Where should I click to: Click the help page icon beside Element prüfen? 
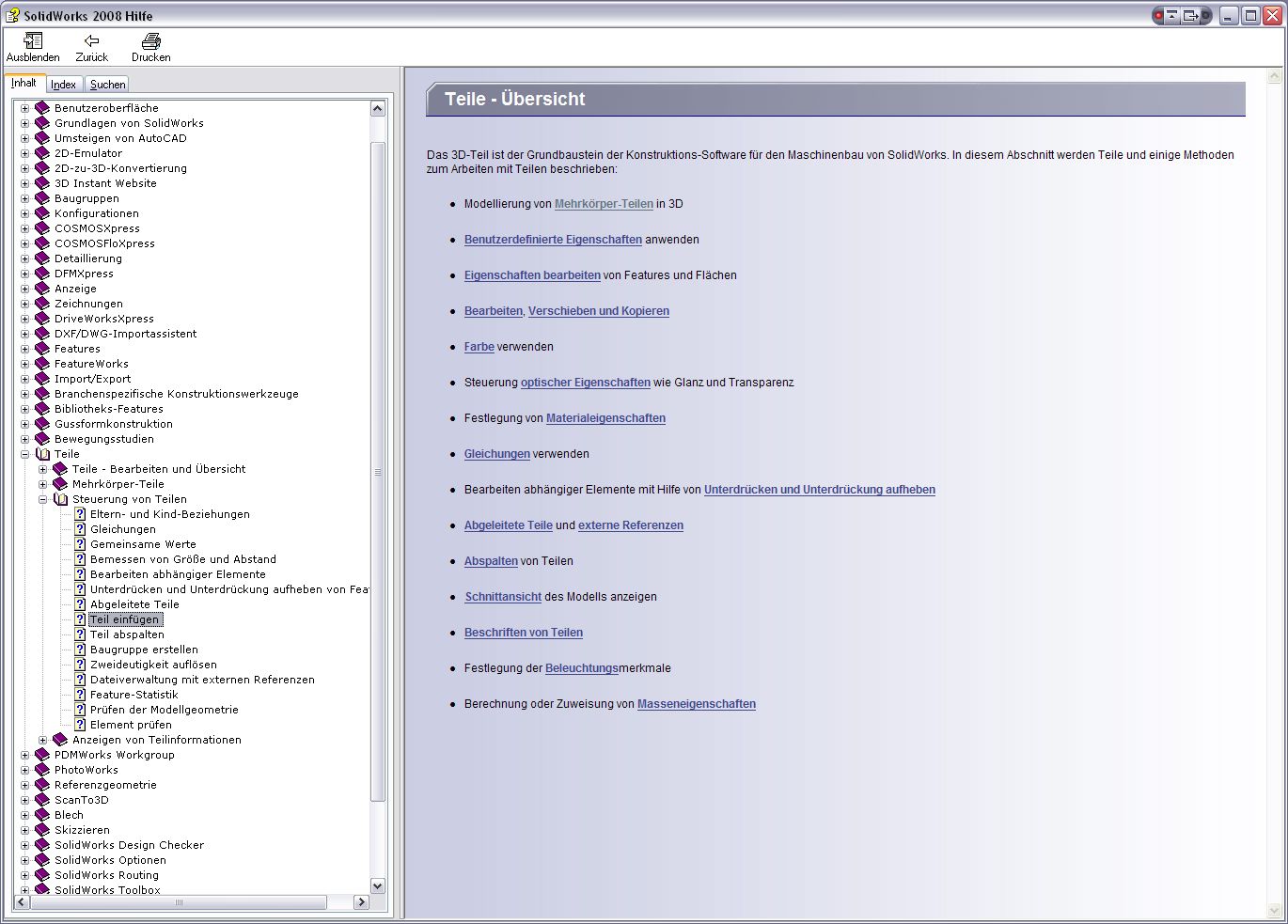[80, 725]
